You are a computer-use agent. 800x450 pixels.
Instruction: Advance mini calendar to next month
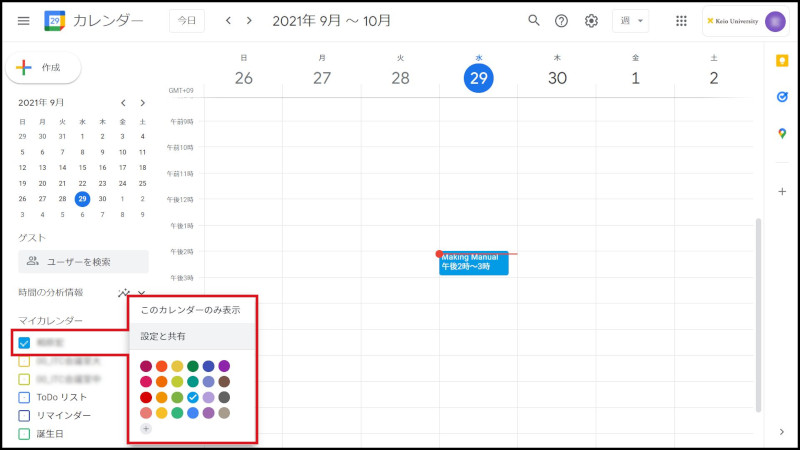click(x=143, y=102)
